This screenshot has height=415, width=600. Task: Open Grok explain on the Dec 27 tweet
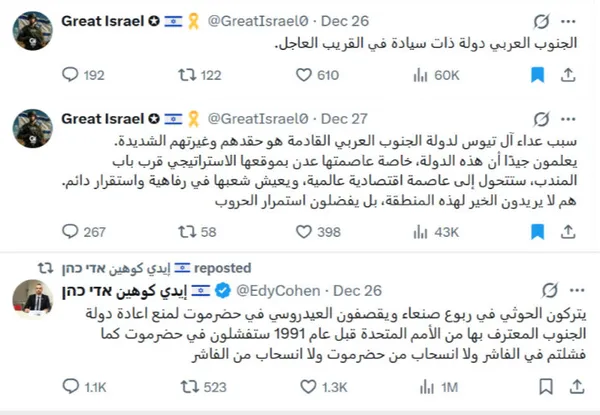(x=539, y=117)
